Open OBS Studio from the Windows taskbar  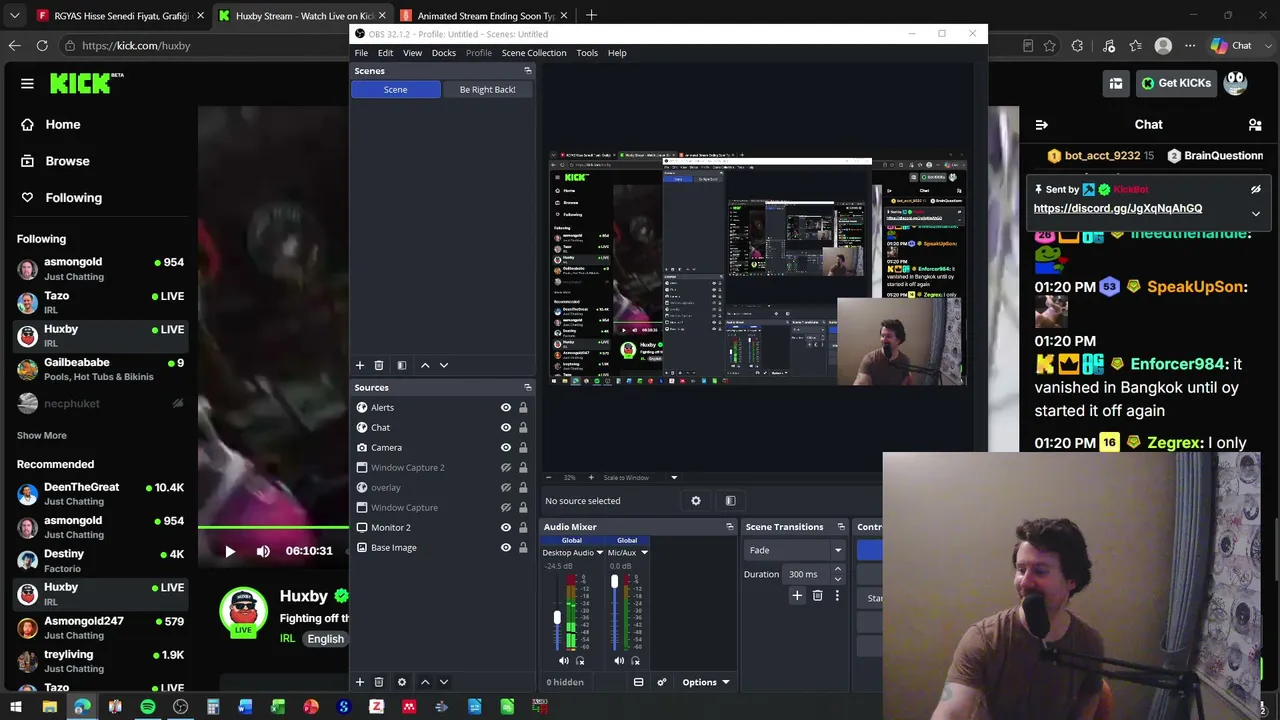click(180, 707)
